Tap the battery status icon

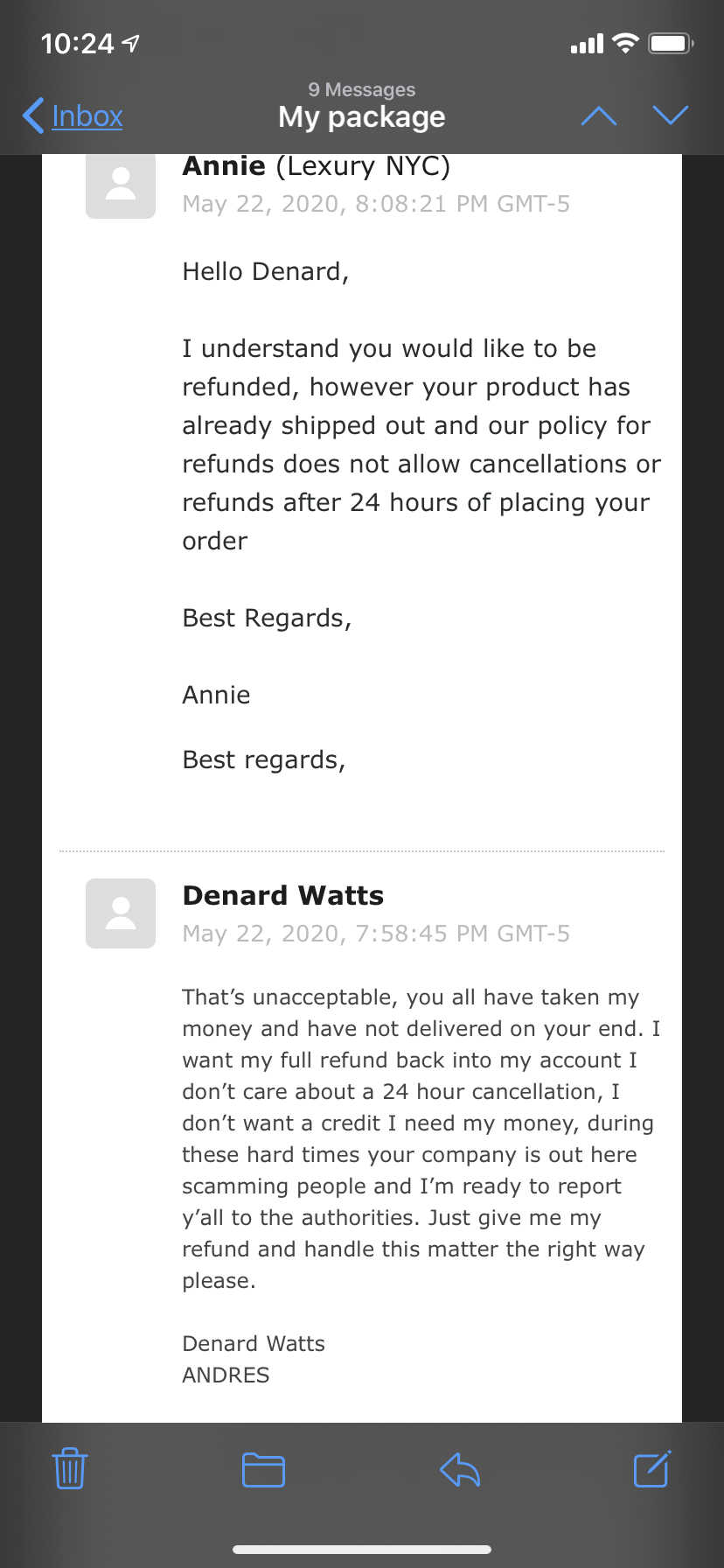point(671,43)
